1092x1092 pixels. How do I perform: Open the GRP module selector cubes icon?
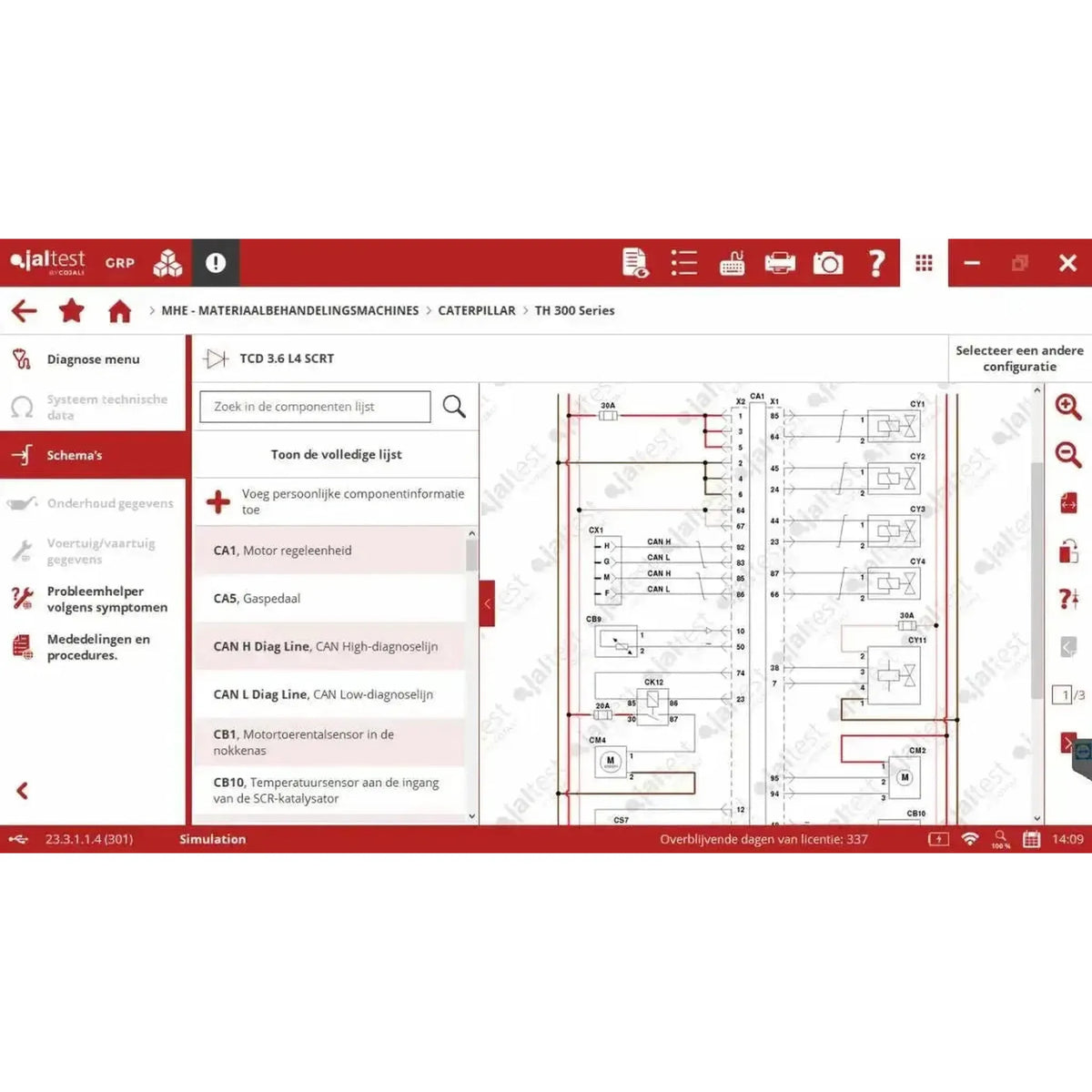click(167, 263)
